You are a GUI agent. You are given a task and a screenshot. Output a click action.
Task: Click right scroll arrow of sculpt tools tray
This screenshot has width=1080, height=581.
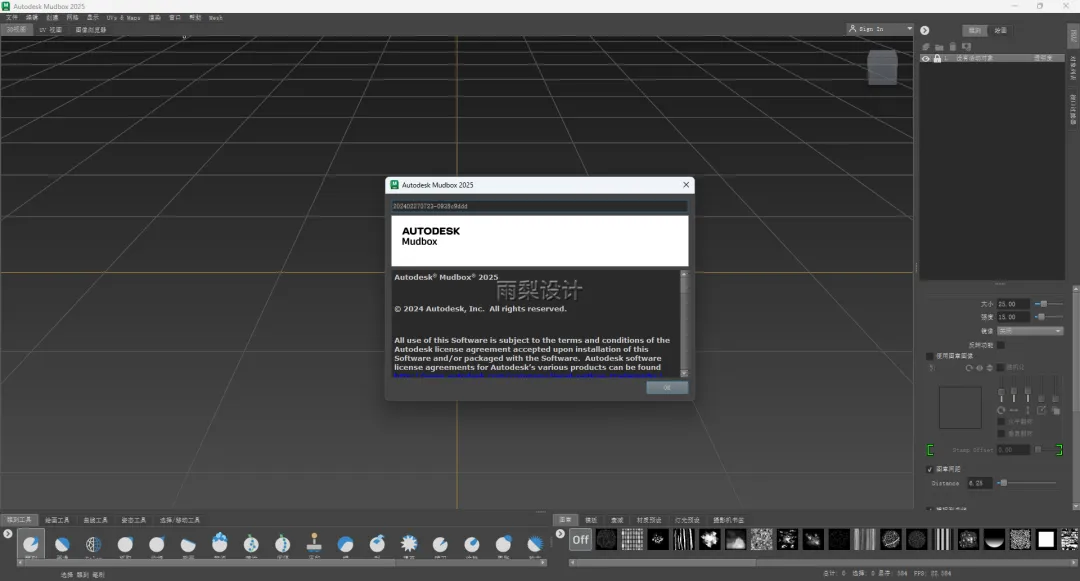pos(544,562)
